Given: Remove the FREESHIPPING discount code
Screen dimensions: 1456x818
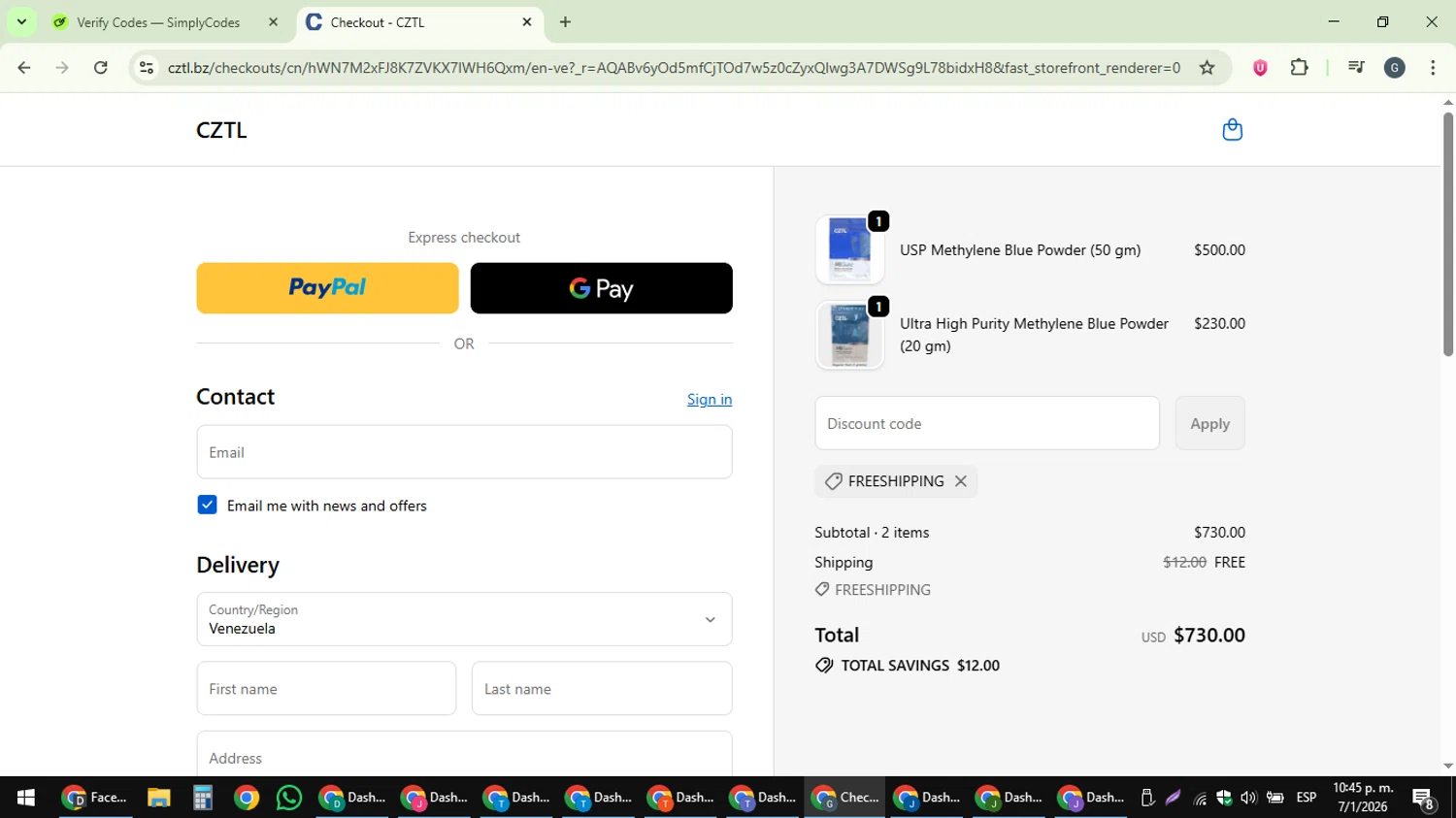Looking at the screenshot, I should click(961, 481).
